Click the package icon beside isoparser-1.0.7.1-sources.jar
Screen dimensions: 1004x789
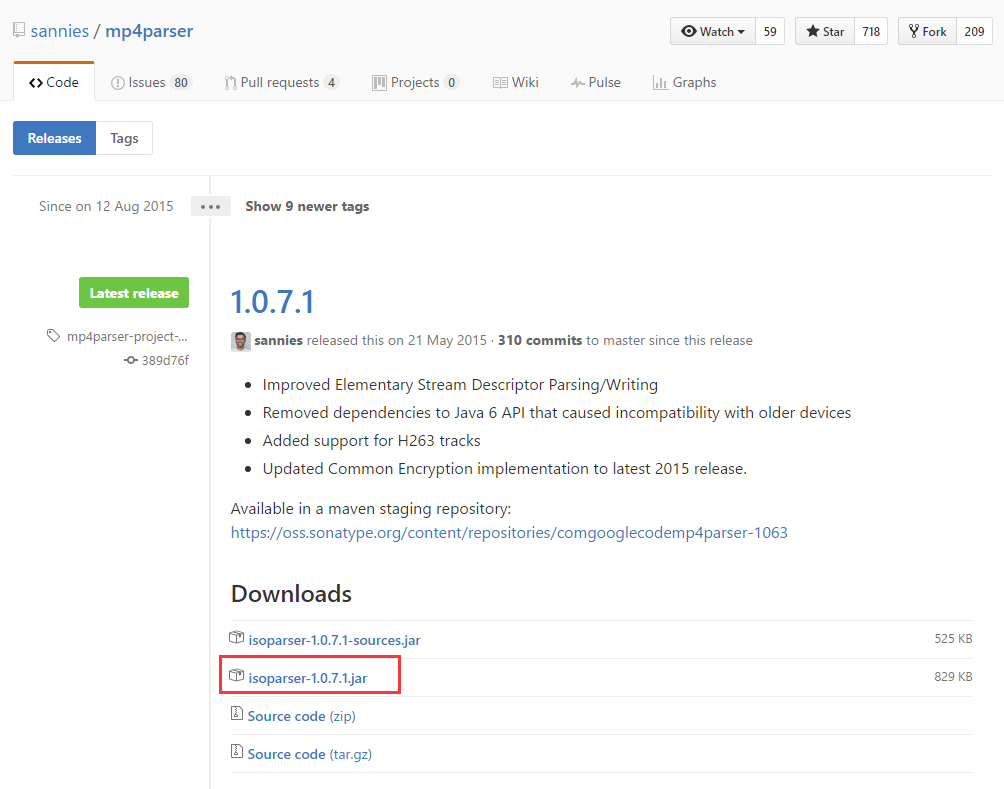tap(237, 638)
